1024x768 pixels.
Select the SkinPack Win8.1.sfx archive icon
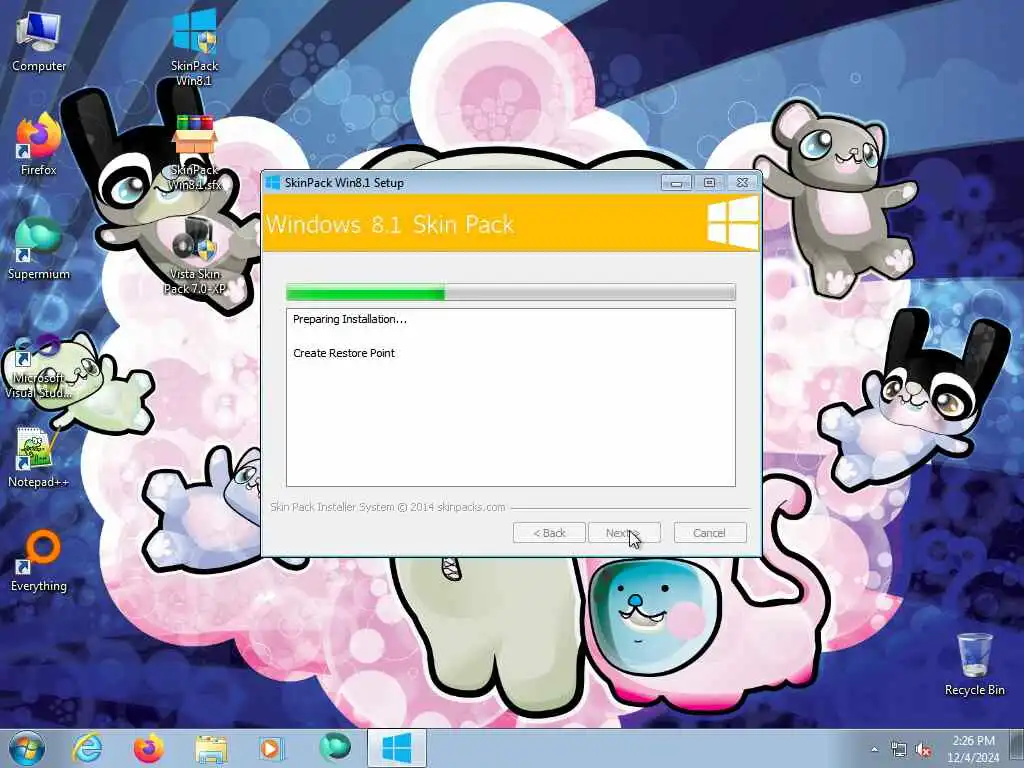click(x=194, y=153)
